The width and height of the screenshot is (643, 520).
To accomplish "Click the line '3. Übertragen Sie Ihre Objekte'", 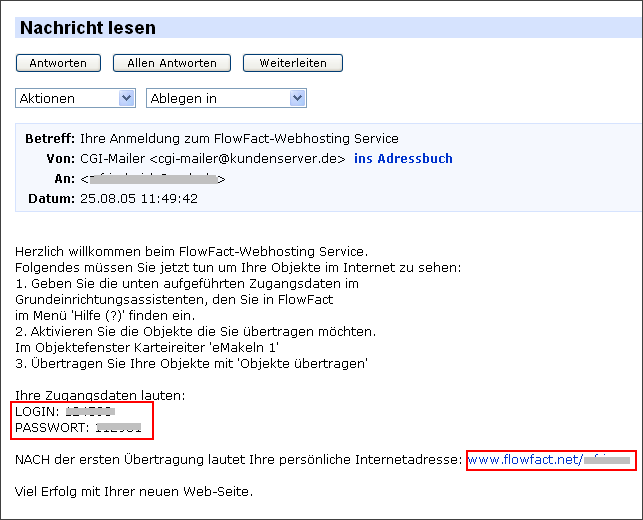I will (192, 364).
